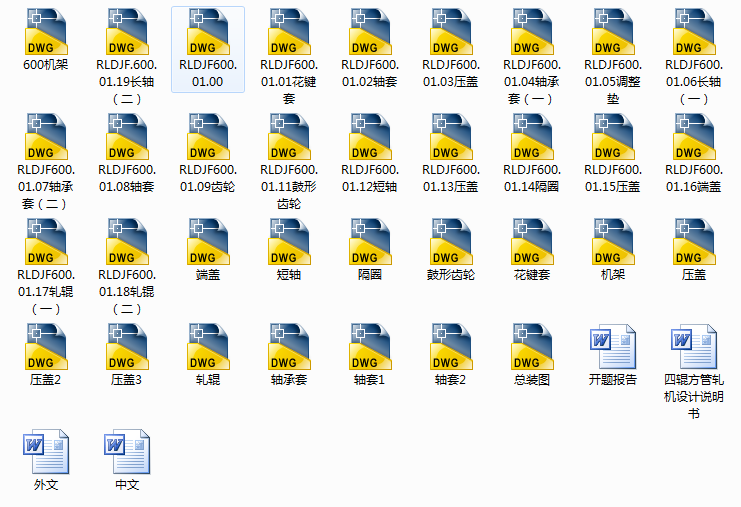The image size is (741, 507).
Task: Select 四辊方管轧机设计说明书 Word document icon
Action: (694, 346)
